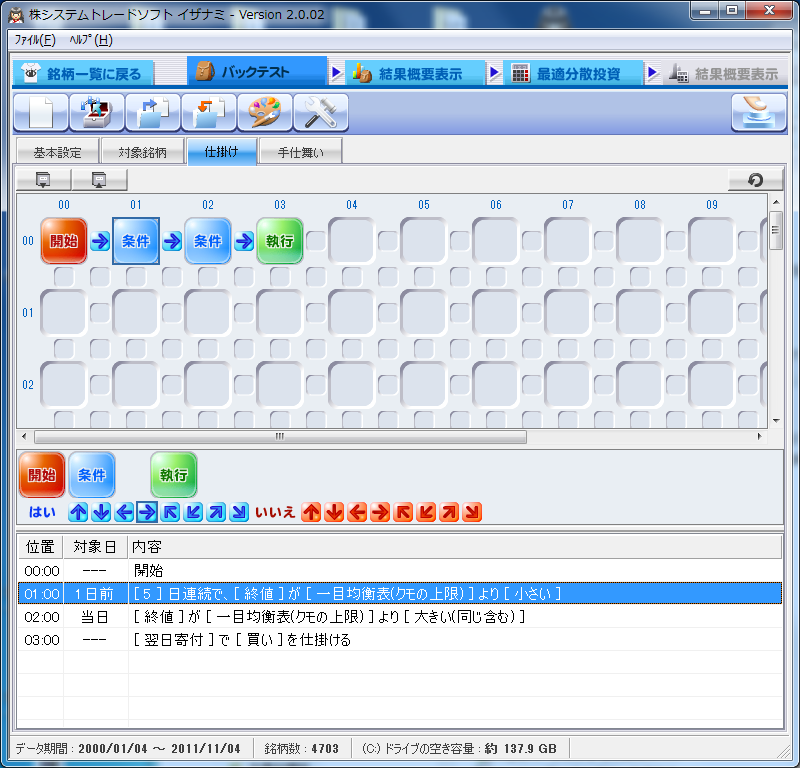Choose the red right arrow for いいえ
The height and width of the screenshot is (768, 800).
380,512
